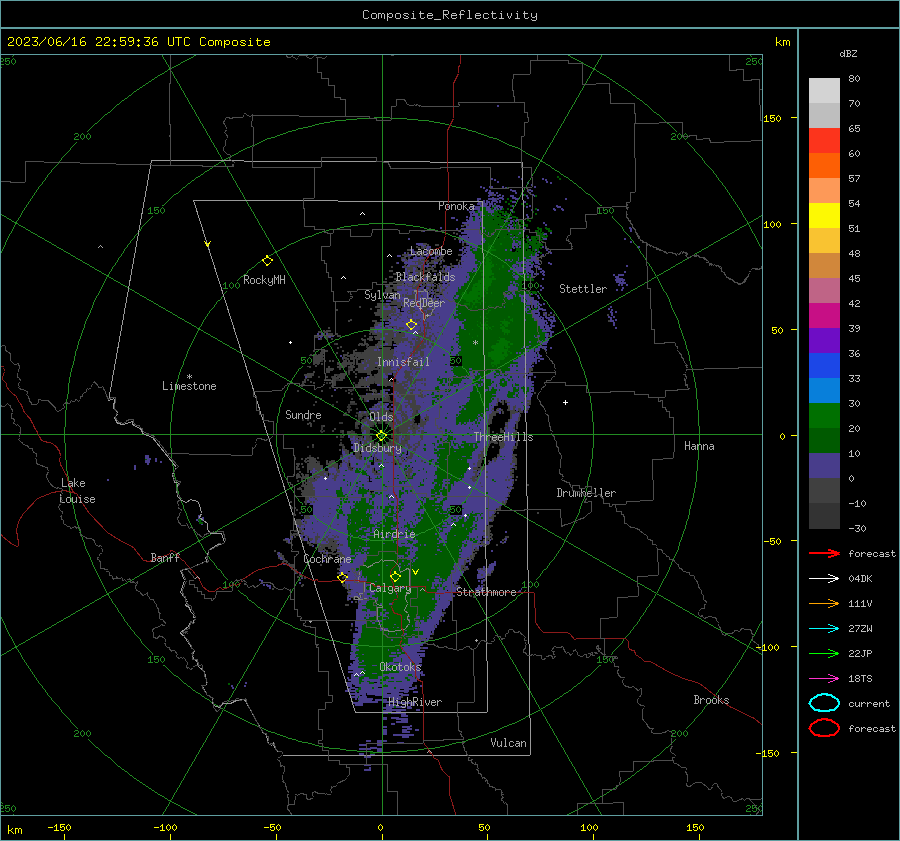The height and width of the screenshot is (841, 900).
Task: Click the Brooks label
Action: 711,700
